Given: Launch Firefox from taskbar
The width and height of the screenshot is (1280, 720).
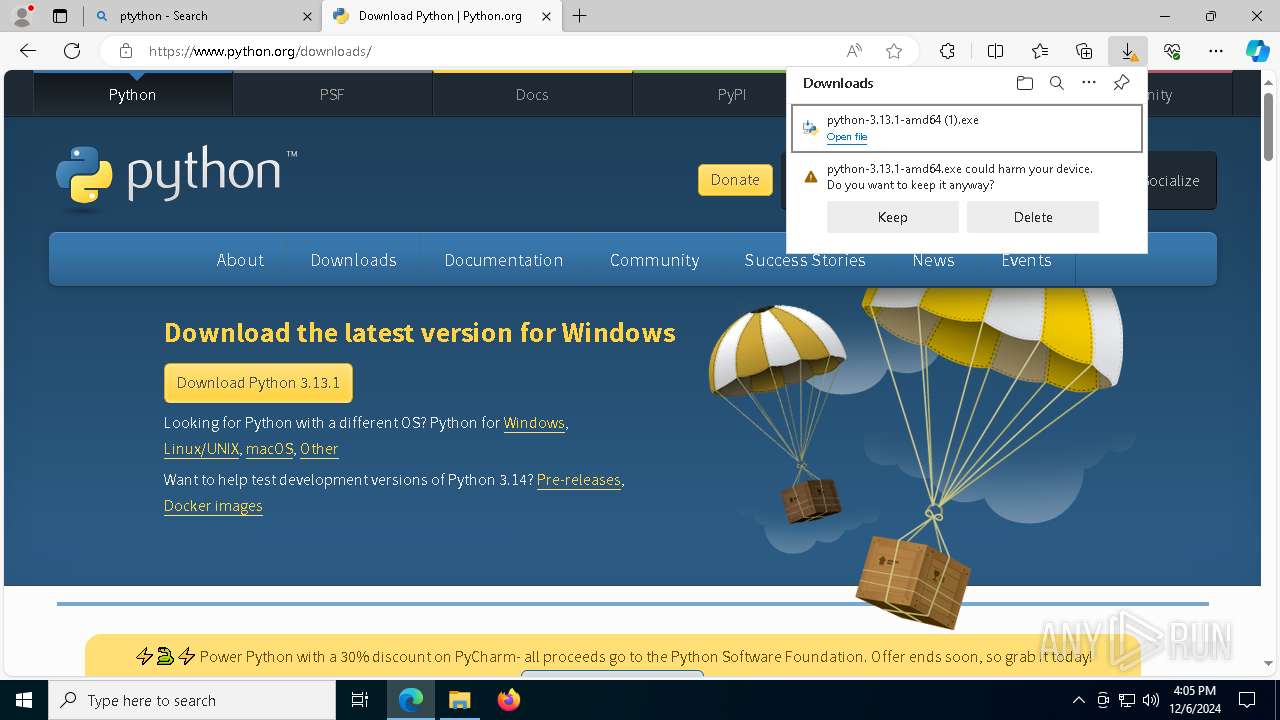Looking at the screenshot, I should tap(508, 700).
